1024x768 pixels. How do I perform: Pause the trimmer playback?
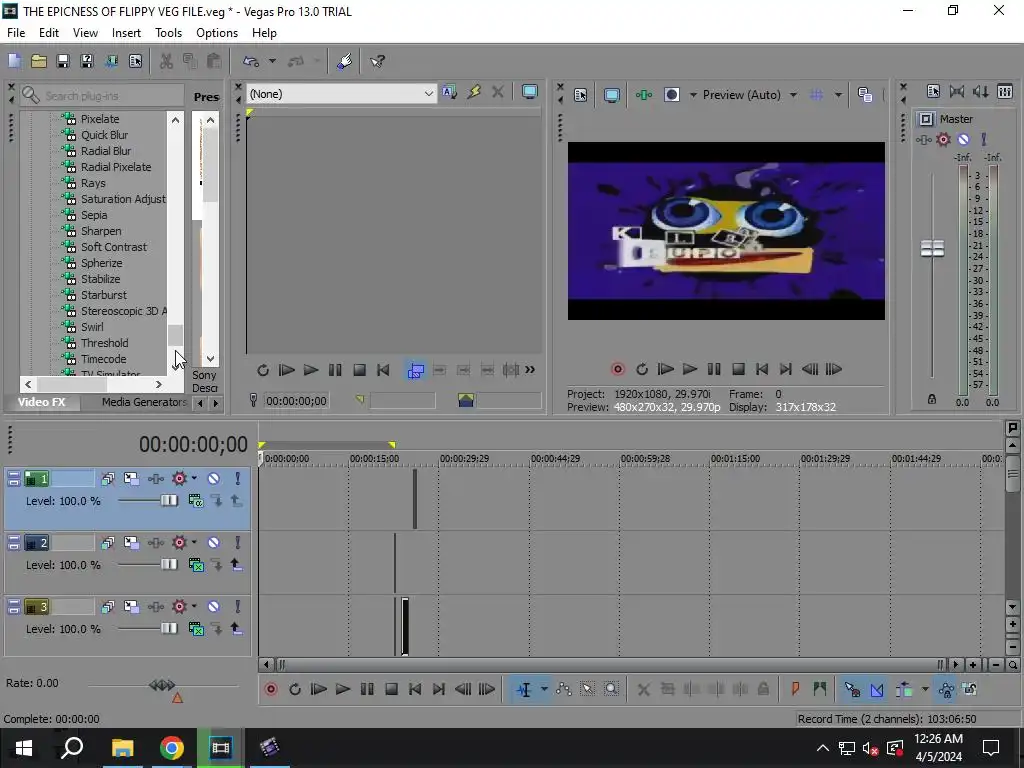(335, 370)
